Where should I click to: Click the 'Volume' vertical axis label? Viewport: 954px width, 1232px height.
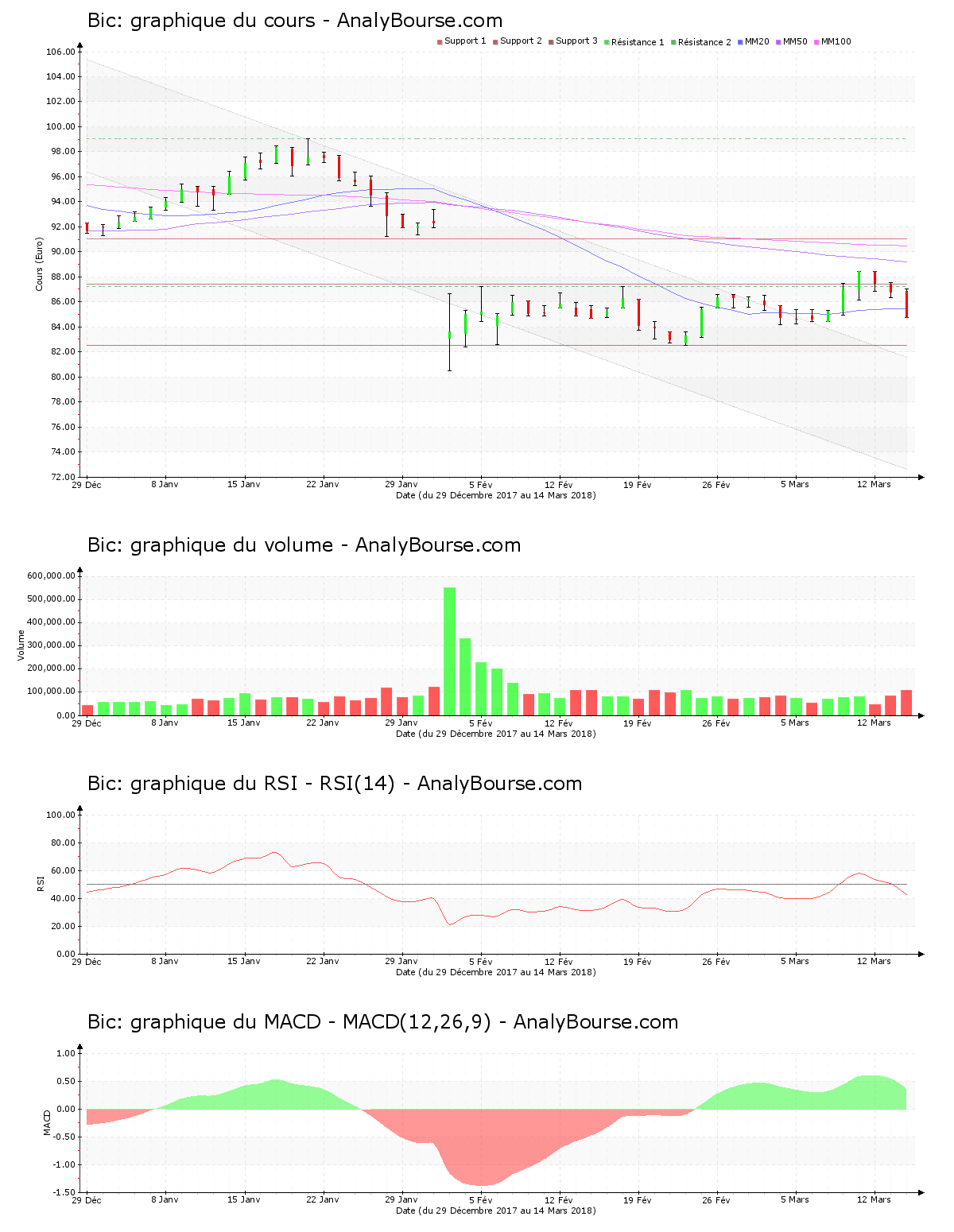[x=21, y=645]
